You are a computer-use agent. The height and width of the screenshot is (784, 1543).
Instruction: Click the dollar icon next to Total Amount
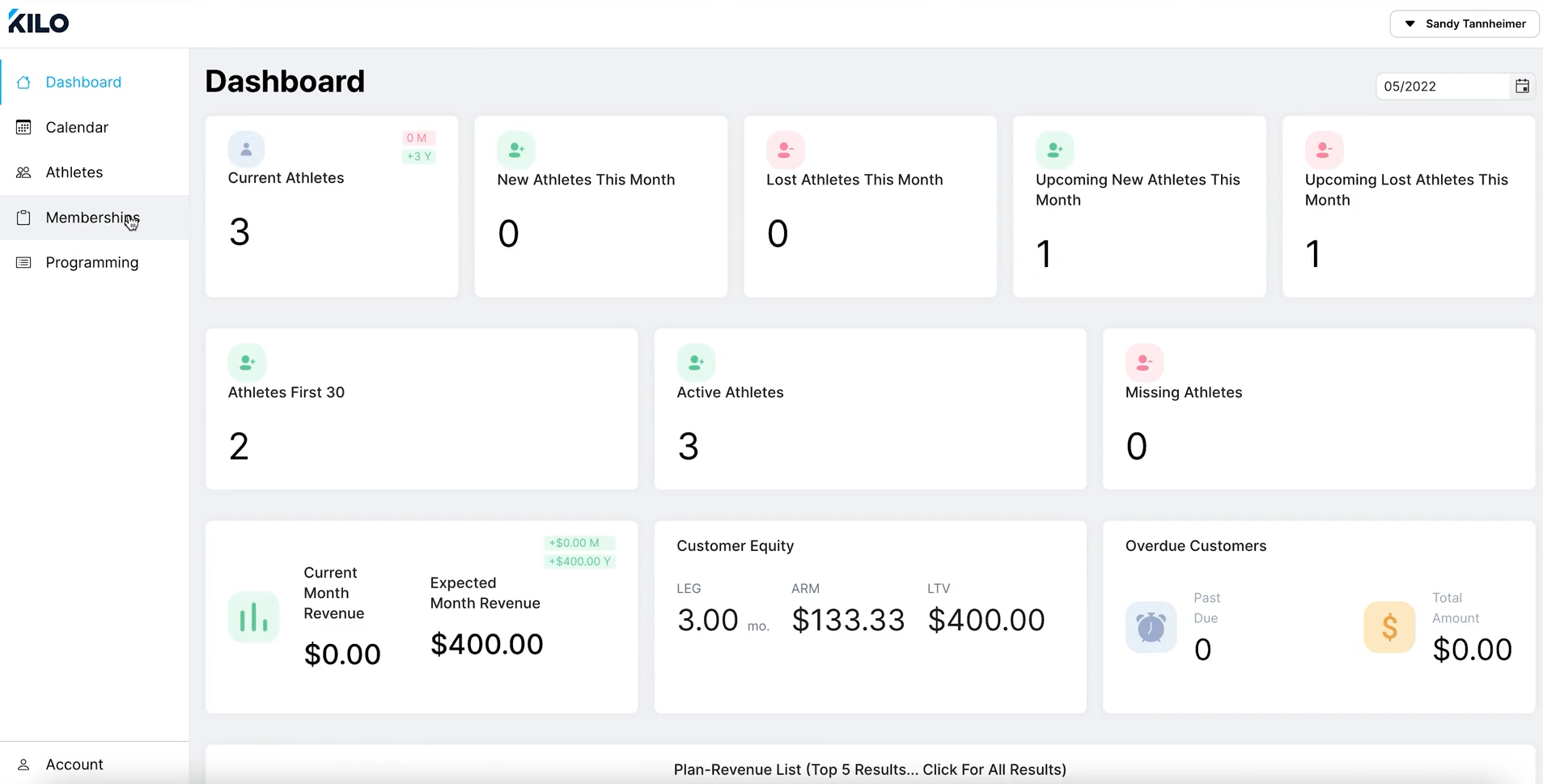(x=1388, y=627)
